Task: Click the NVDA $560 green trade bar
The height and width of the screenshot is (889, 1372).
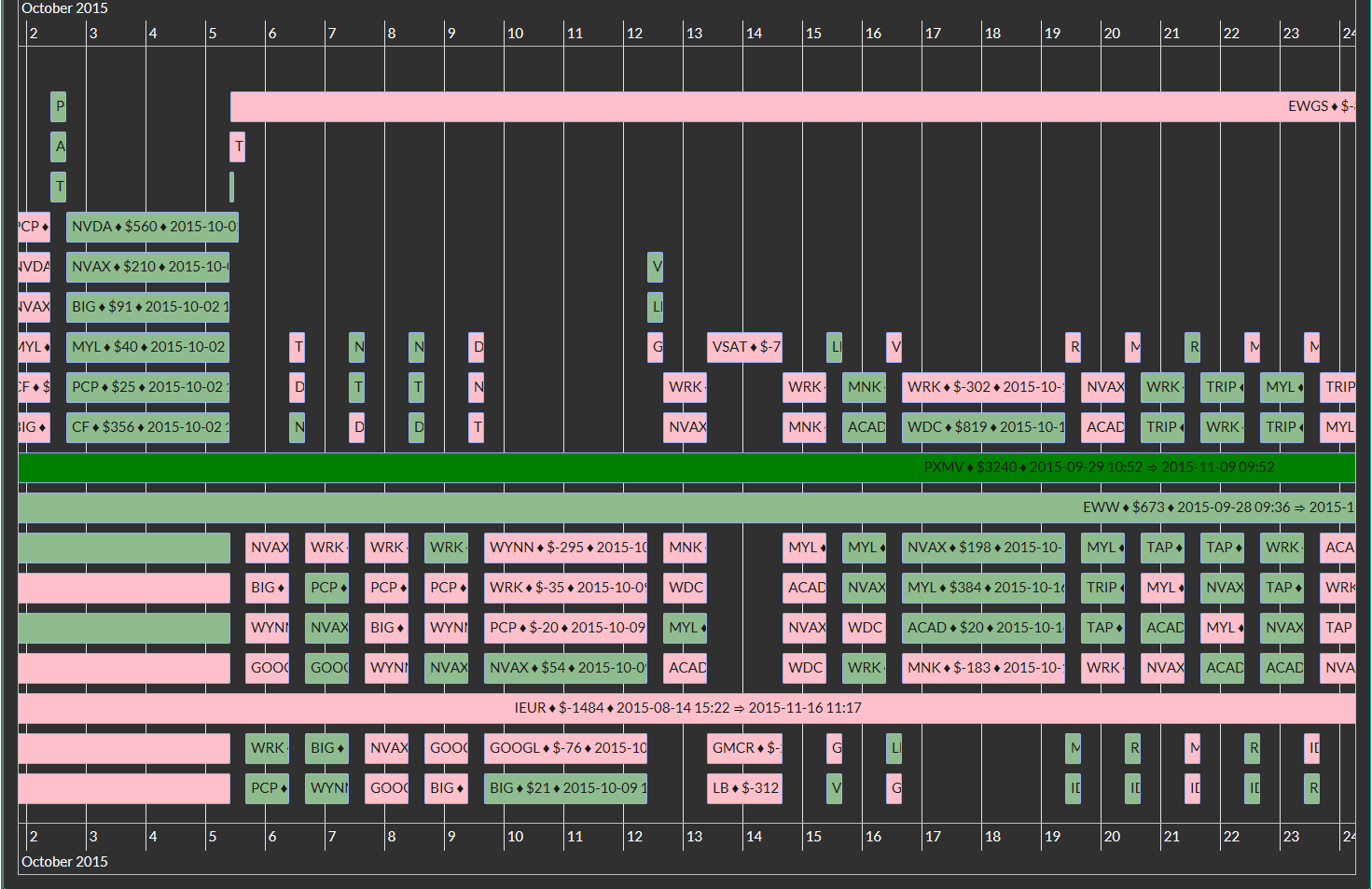Action: (x=152, y=227)
